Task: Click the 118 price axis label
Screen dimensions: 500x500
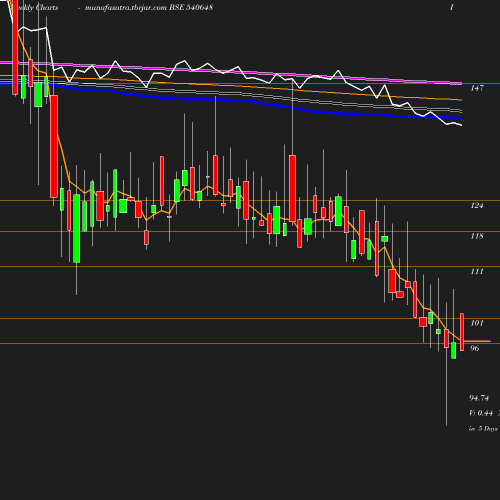Action: pyautogui.click(x=477, y=236)
